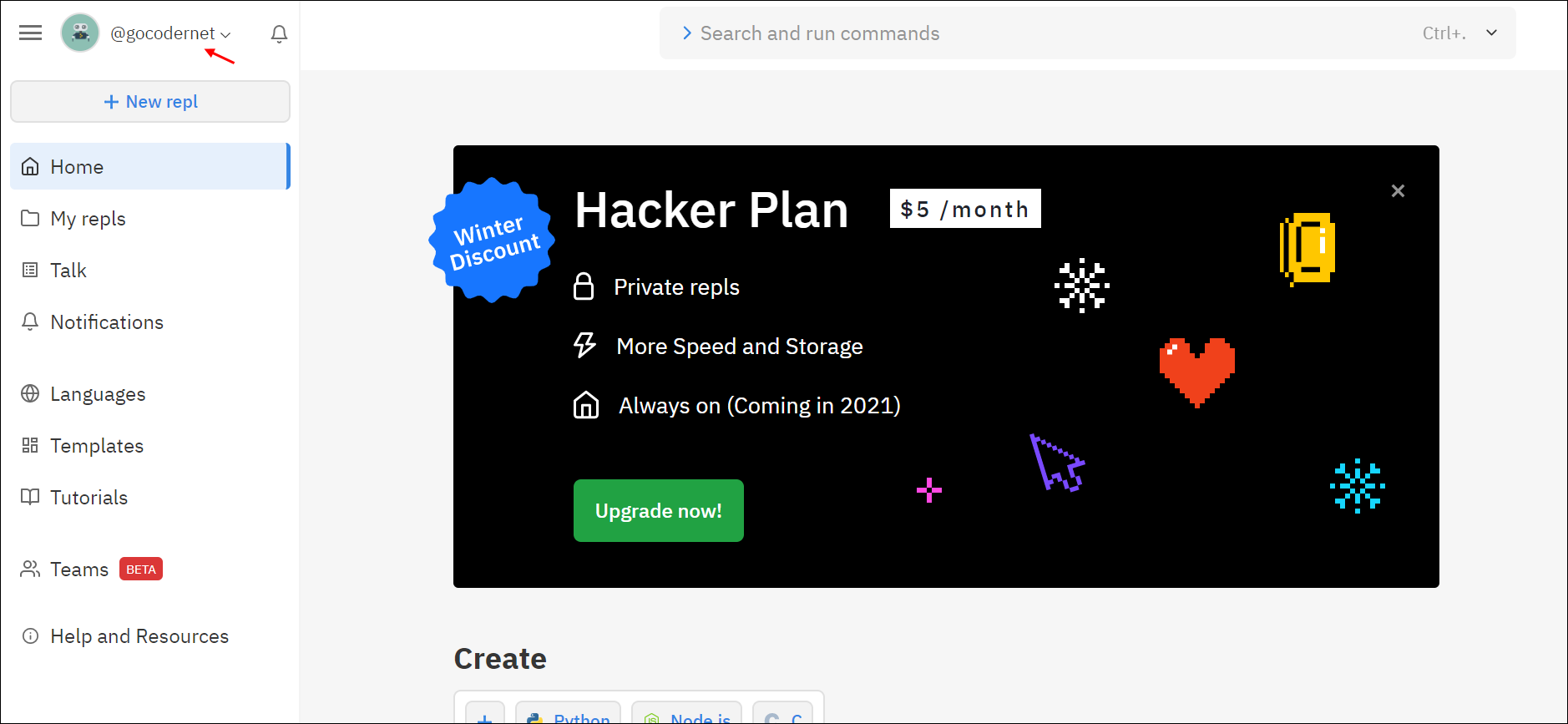
Task: Click More Speed and Storage text
Action: pos(740,347)
